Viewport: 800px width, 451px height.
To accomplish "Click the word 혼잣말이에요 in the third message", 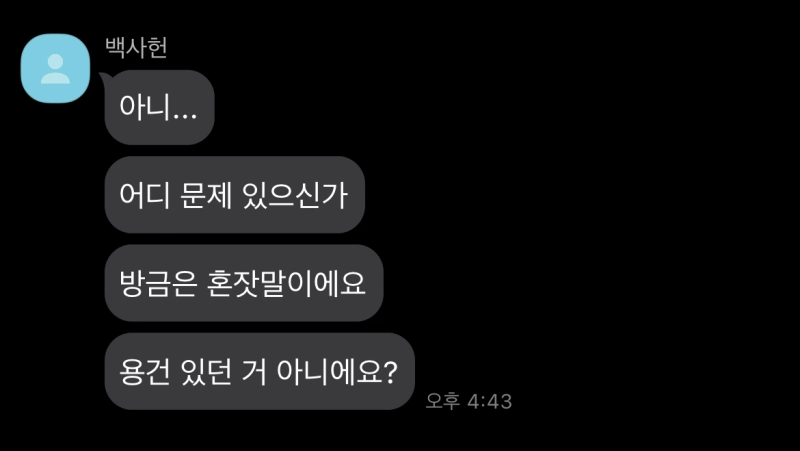I will click(287, 284).
